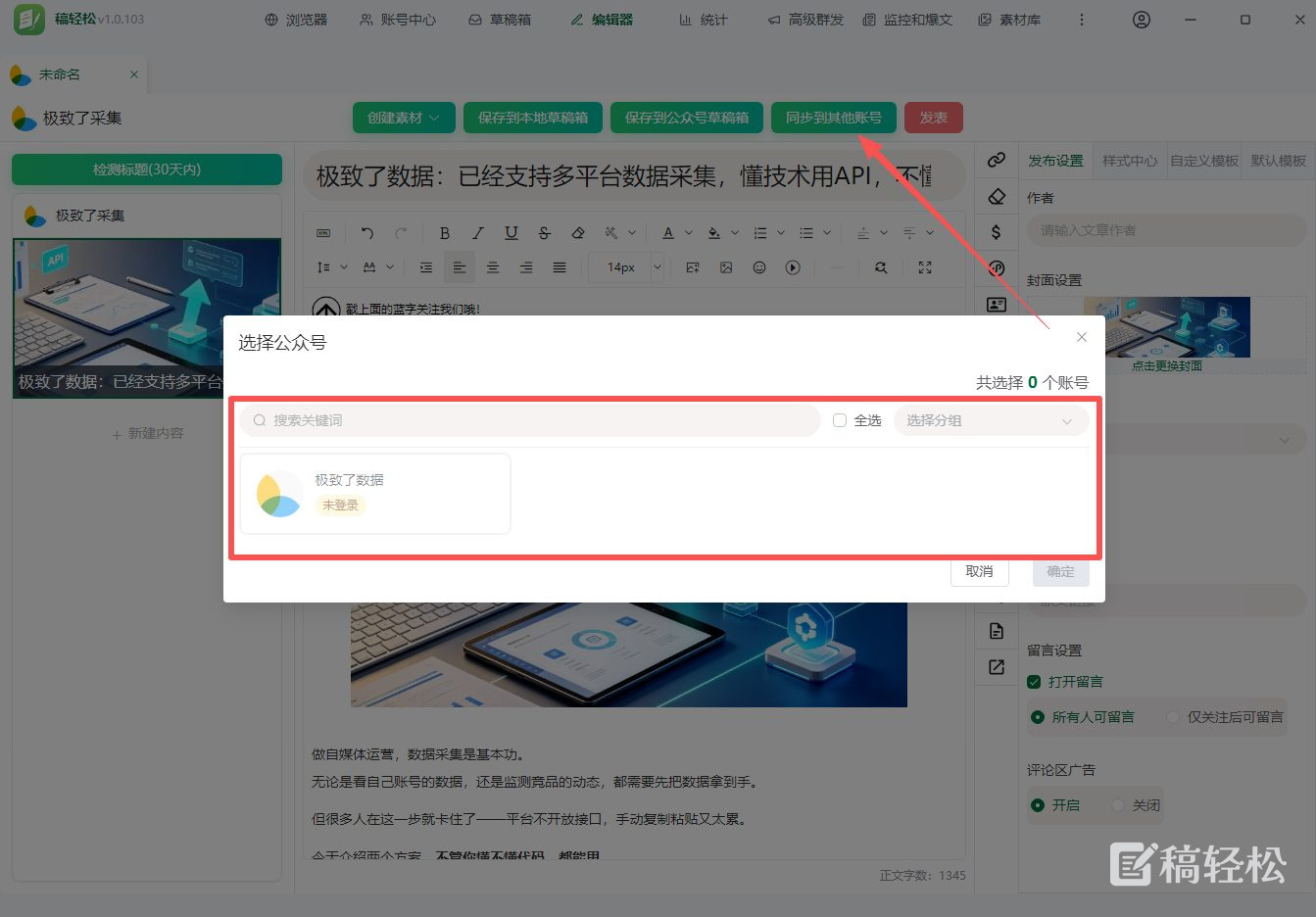Open the paragraph spacing before dropdown
This screenshot has height=917, width=1316.
[x=884, y=233]
